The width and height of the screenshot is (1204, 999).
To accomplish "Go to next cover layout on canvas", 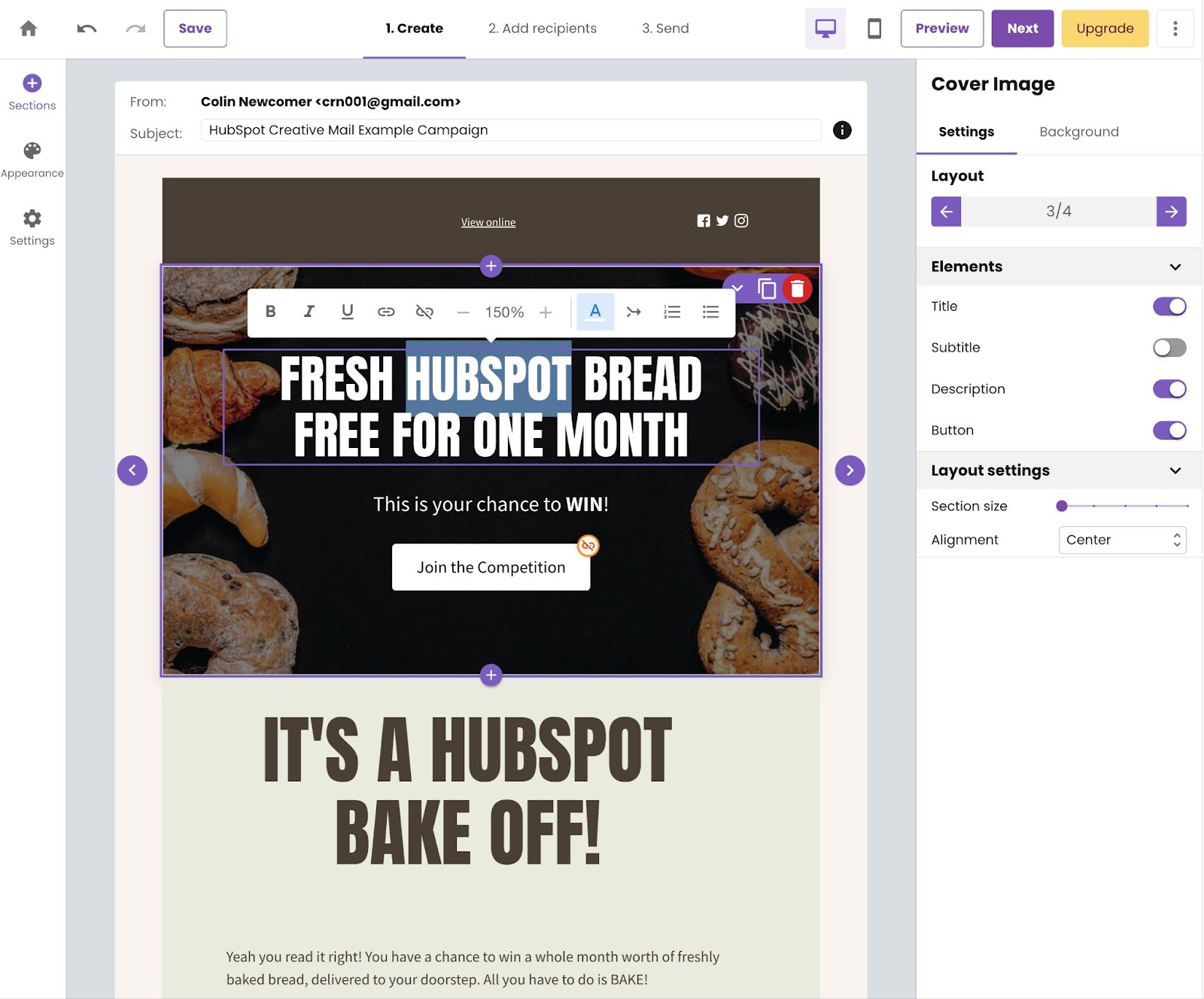I will click(850, 471).
